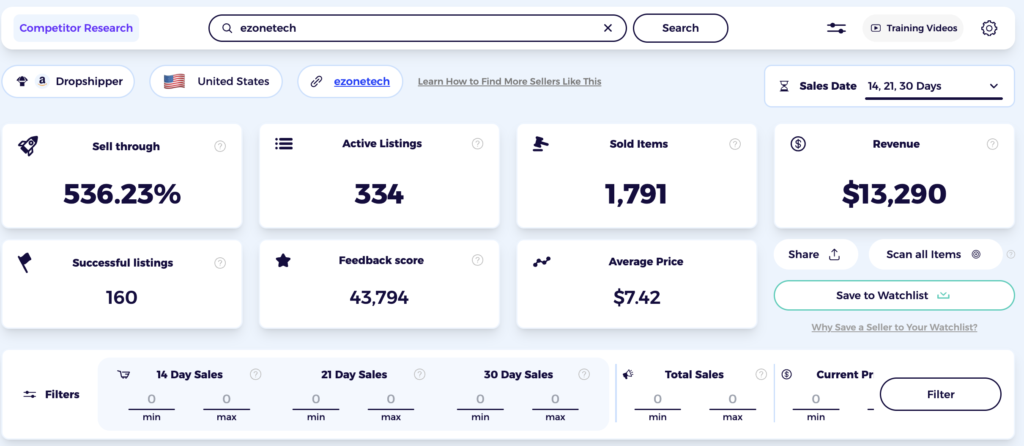Open the ezonetech seller link
This screenshot has height=446, width=1024.
point(362,82)
